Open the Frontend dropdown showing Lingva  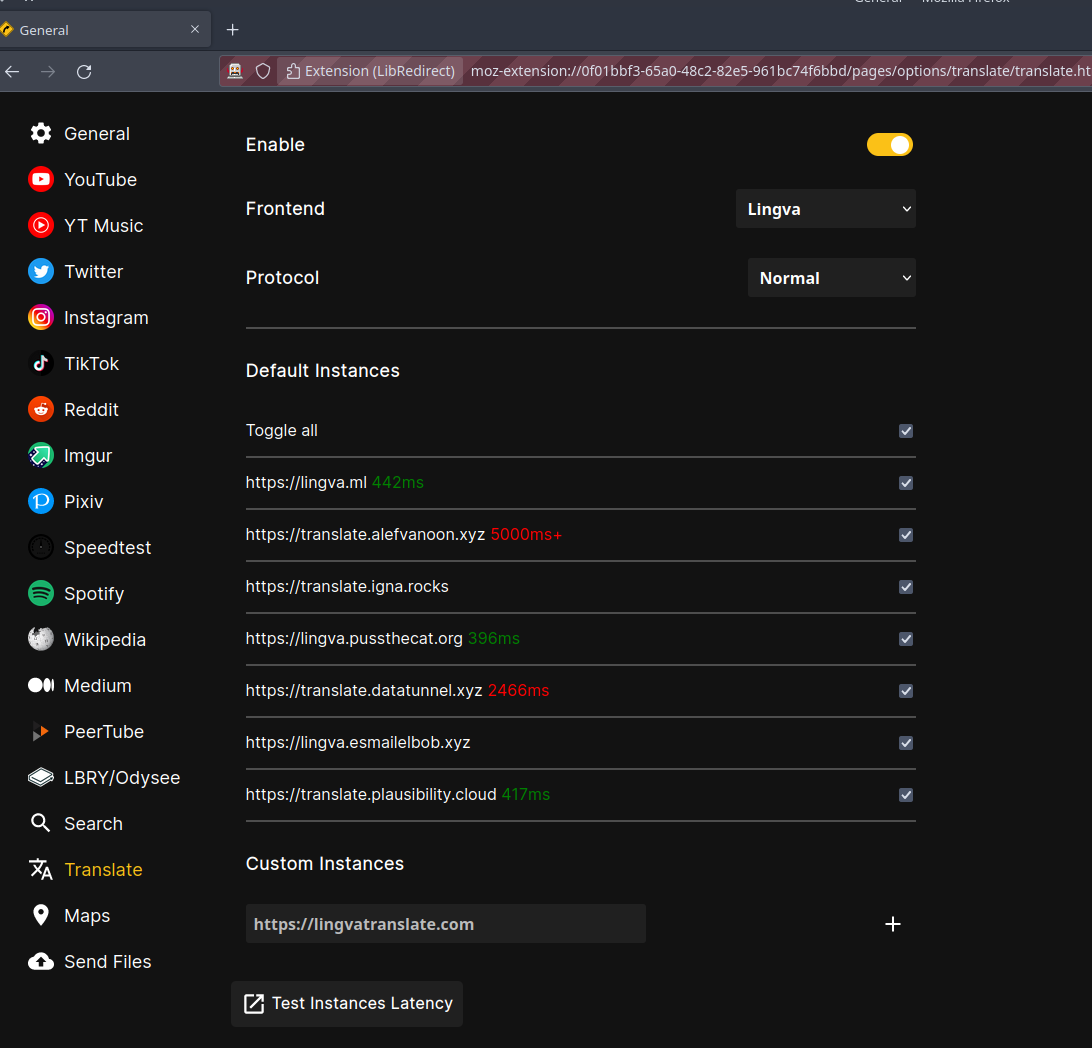[x=826, y=208]
